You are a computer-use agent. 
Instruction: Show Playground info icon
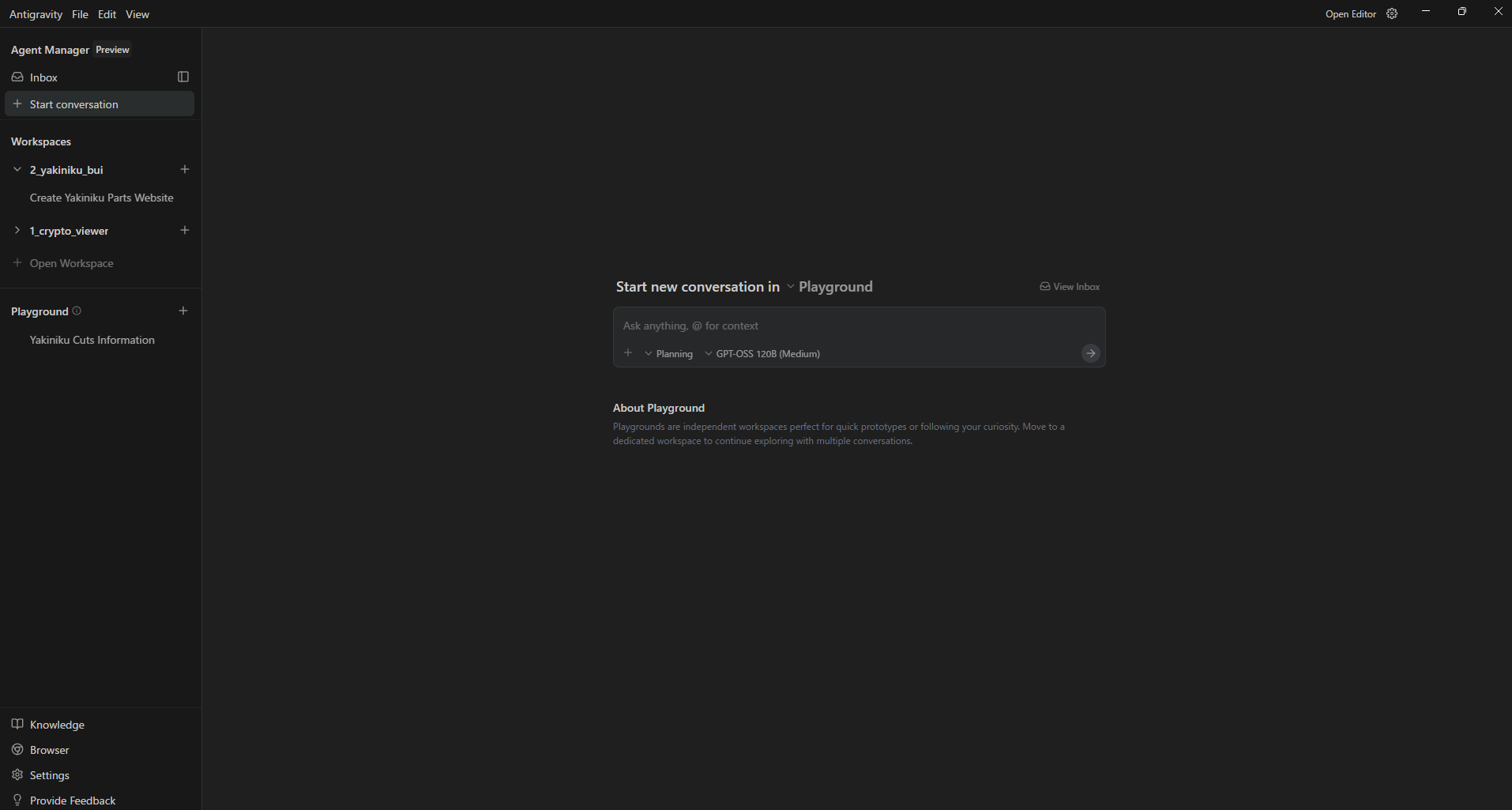click(x=77, y=311)
